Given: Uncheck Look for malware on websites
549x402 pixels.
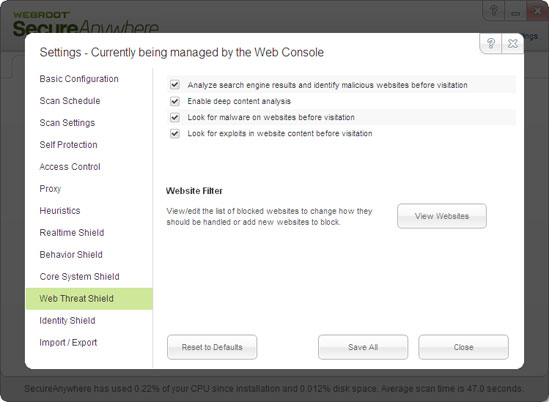Looking at the screenshot, I should pyautogui.click(x=175, y=117).
